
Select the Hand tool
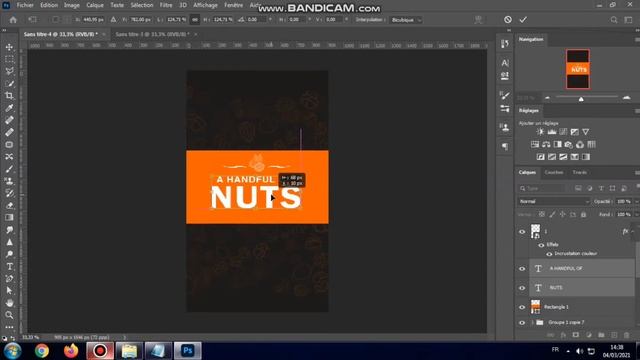9,303
